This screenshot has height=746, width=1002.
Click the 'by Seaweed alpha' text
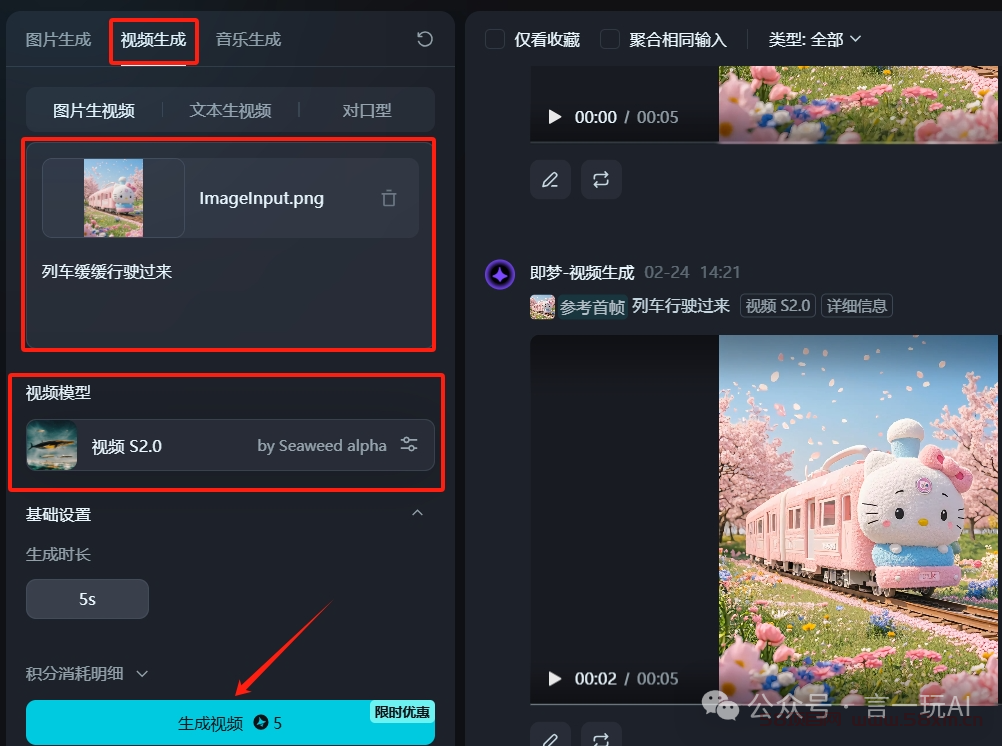coord(322,446)
